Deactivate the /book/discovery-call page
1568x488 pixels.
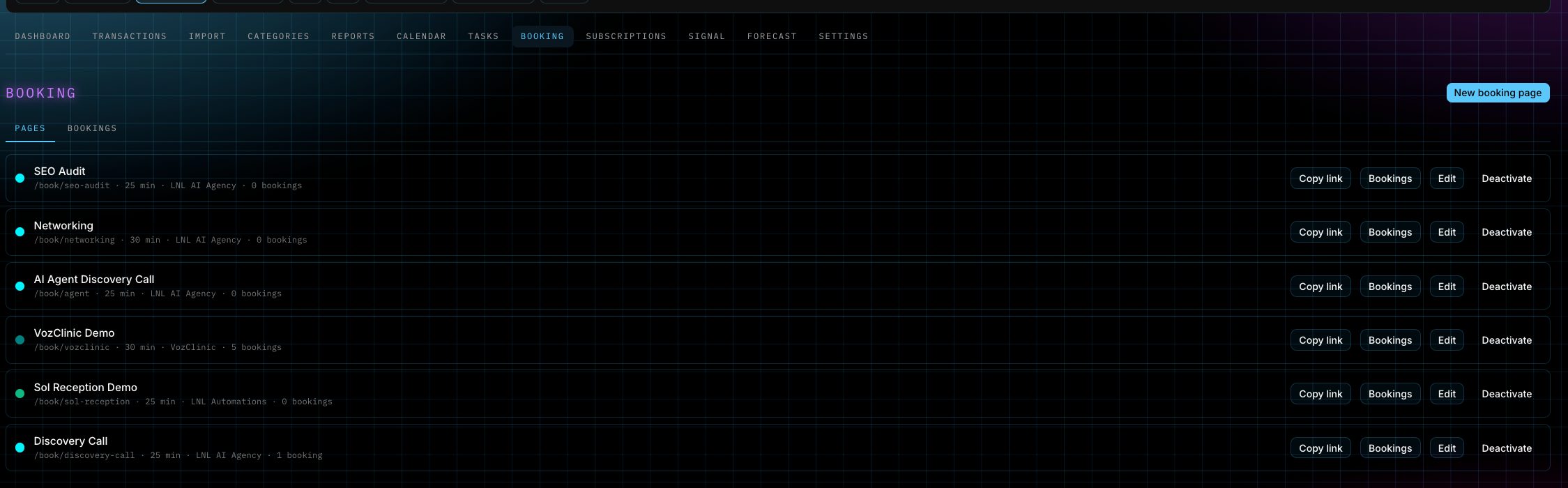[1507, 448]
